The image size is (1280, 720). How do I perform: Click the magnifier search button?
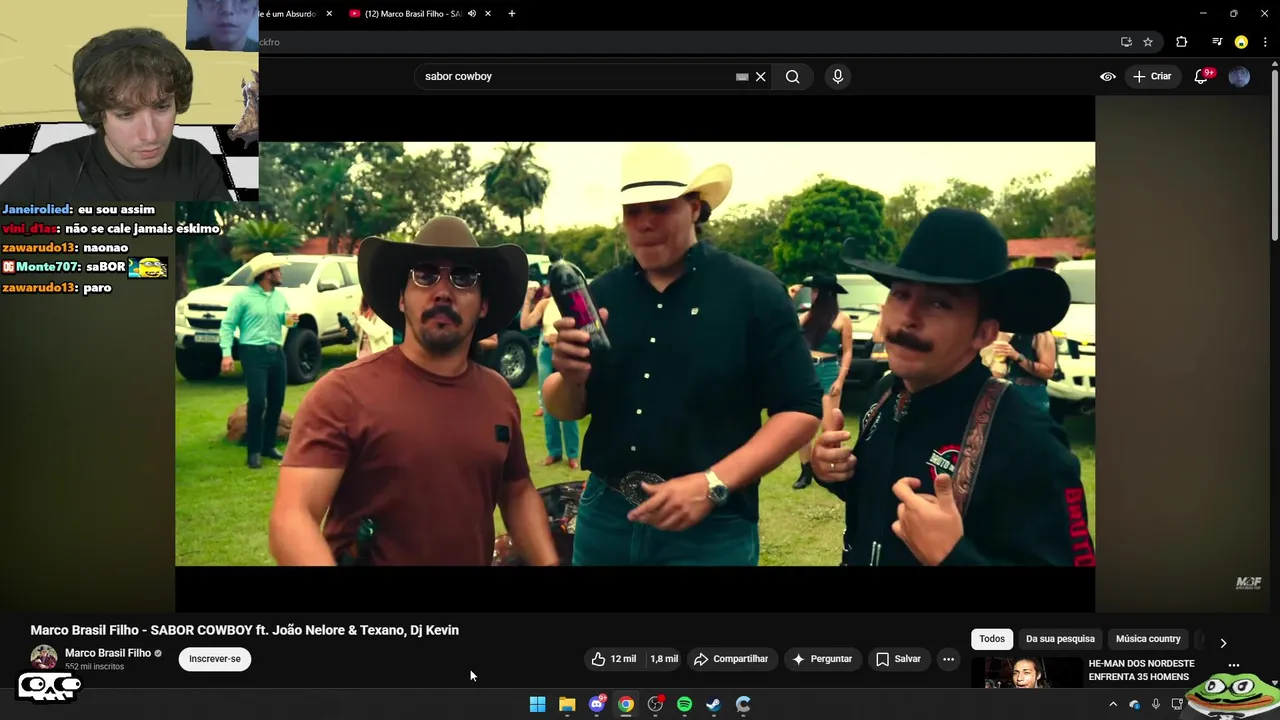coord(793,77)
